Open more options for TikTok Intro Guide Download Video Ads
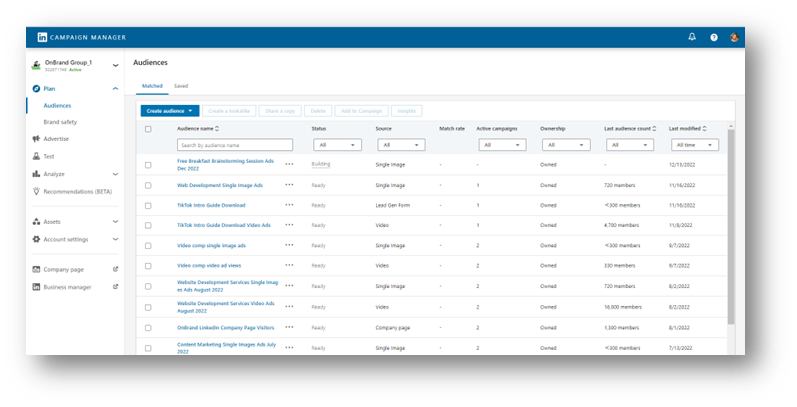Viewport: 797px width, 407px height. click(289, 225)
